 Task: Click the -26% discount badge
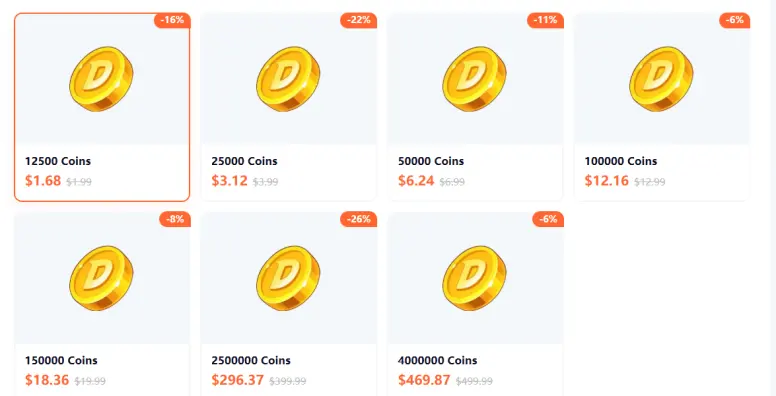[x=359, y=219]
